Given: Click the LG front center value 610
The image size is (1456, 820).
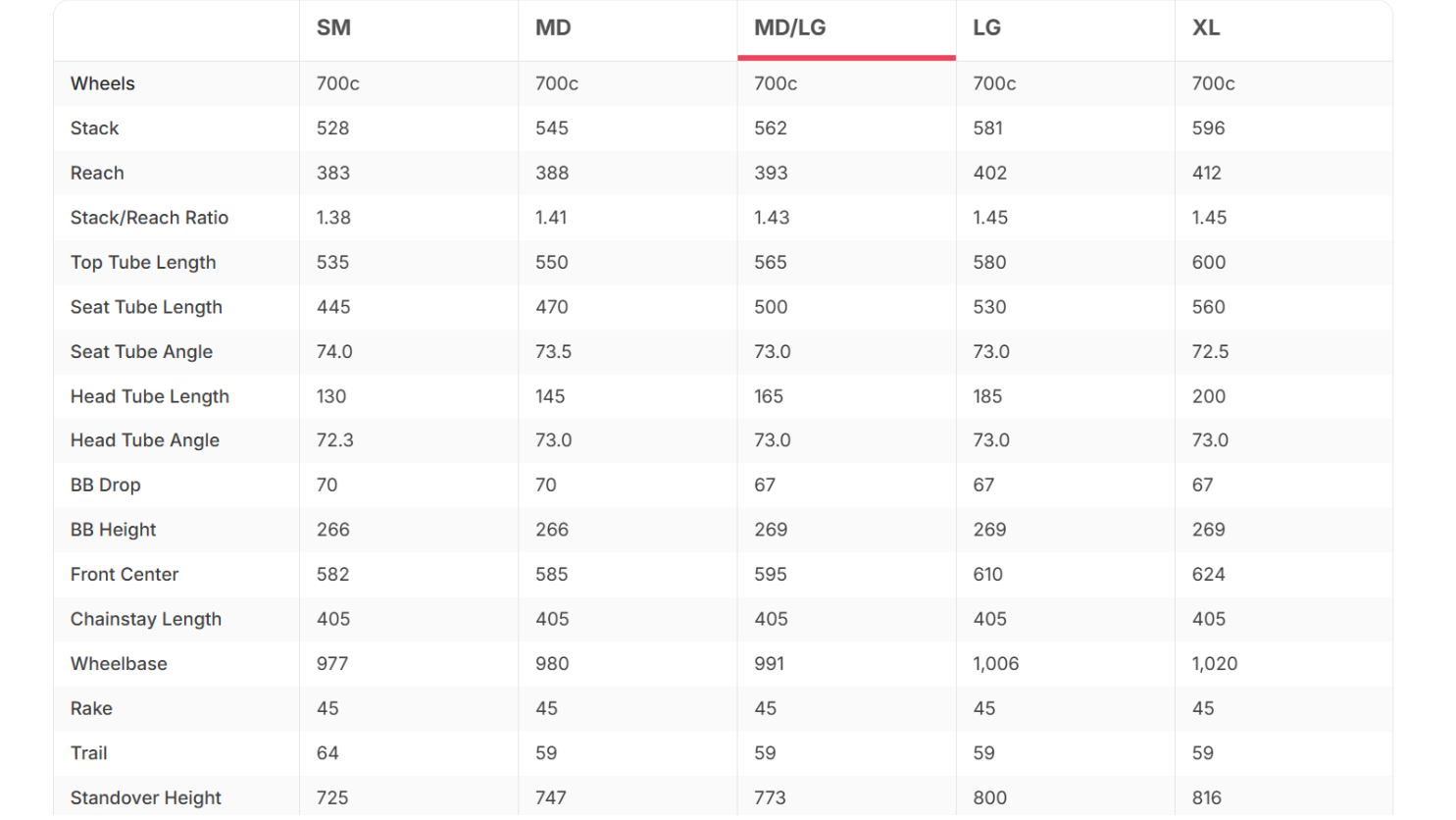Looking at the screenshot, I should [x=988, y=575].
